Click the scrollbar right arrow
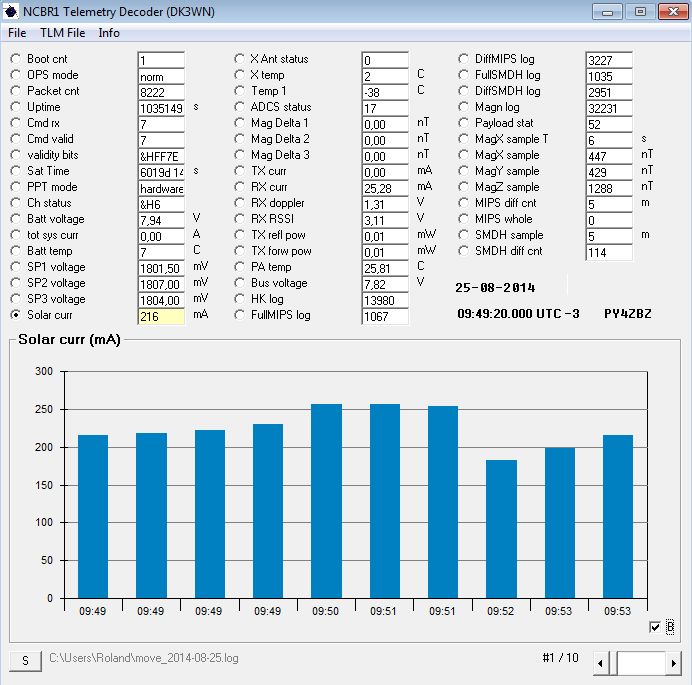Screen dimensions: 692x685 click(x=674, y=662)
